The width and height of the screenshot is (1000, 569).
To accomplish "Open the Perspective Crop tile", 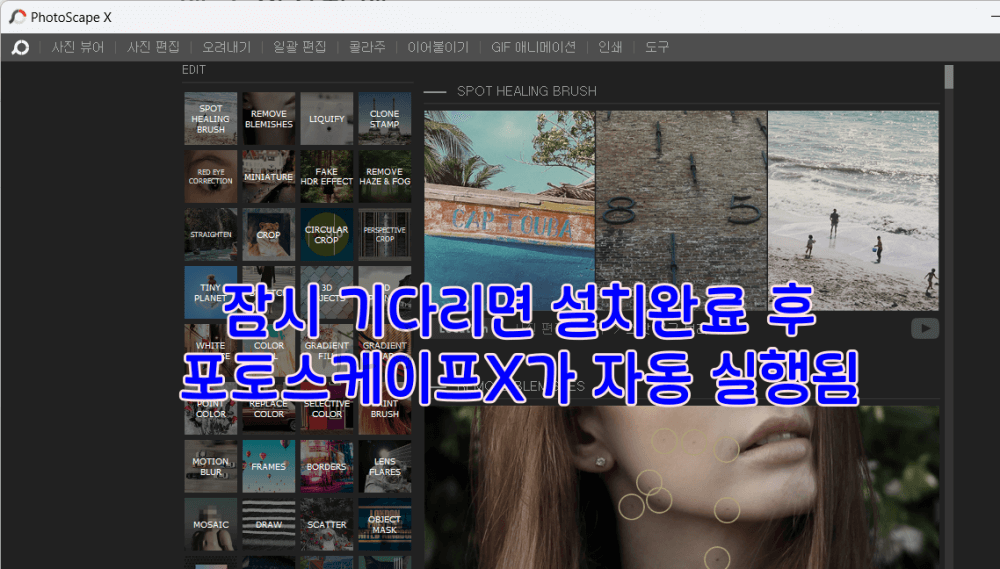I will 385,235.
